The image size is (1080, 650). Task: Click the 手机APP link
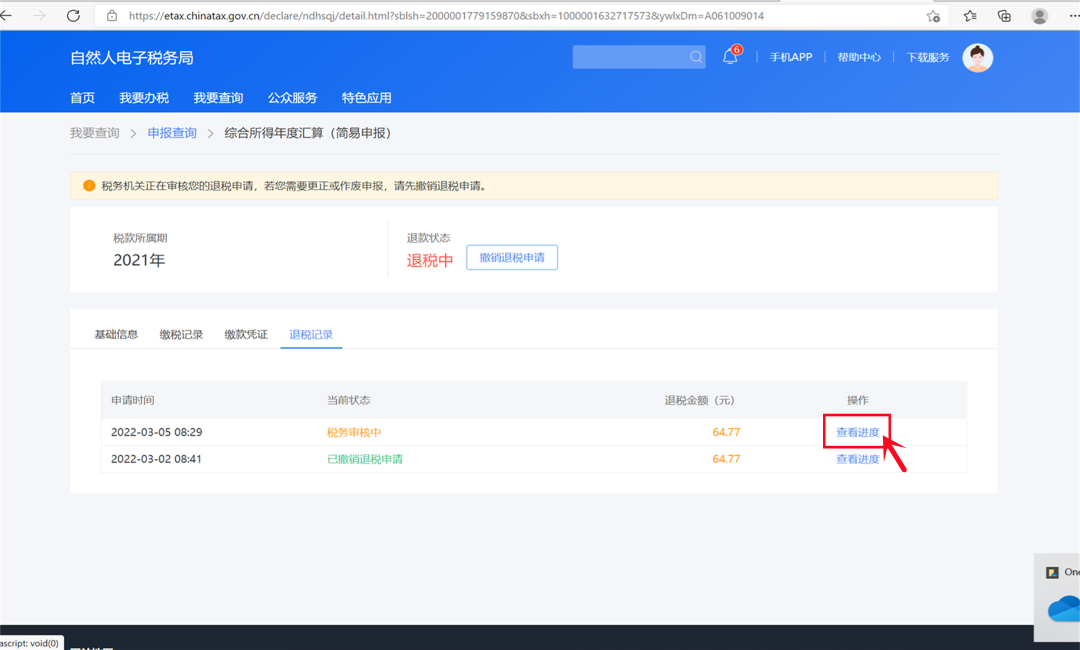pos(791,57)
